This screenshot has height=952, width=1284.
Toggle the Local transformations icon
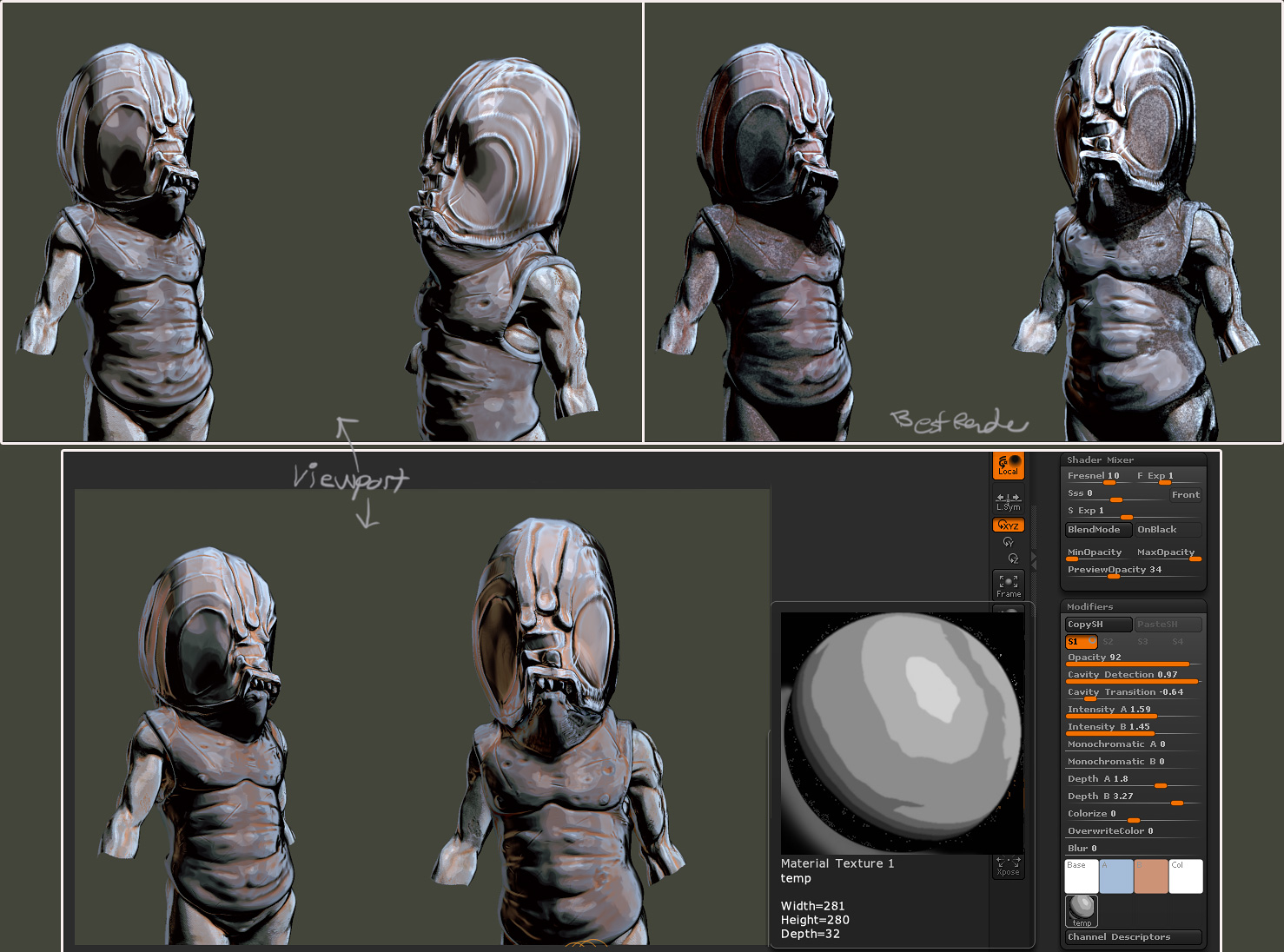[1009, 466]
